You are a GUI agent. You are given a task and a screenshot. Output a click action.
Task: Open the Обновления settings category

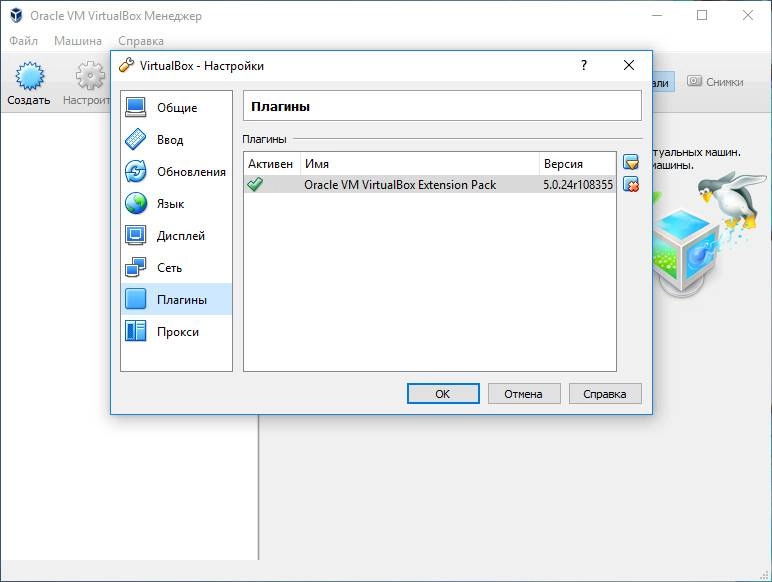pos(176,171)
